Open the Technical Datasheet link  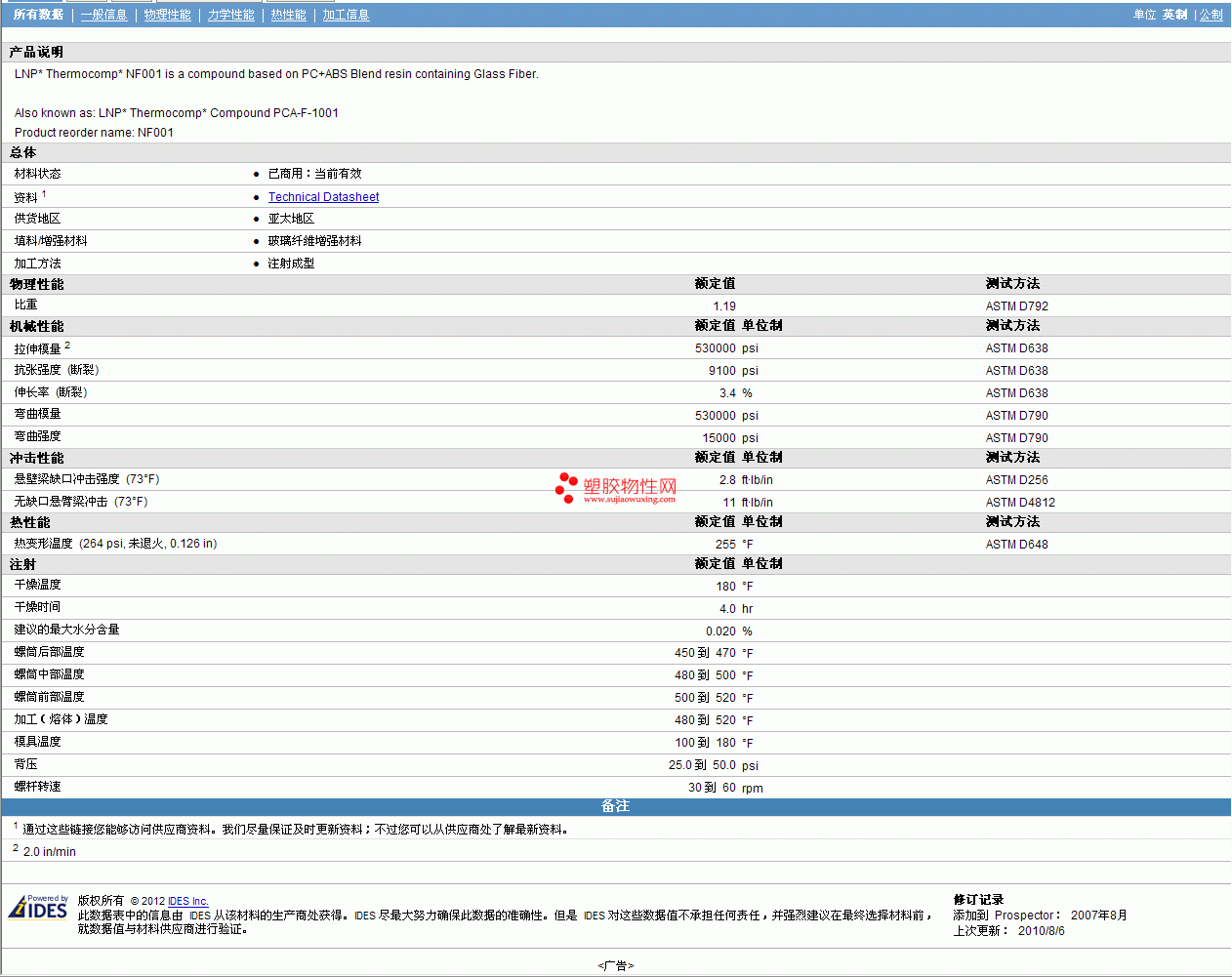click(323, 197)
